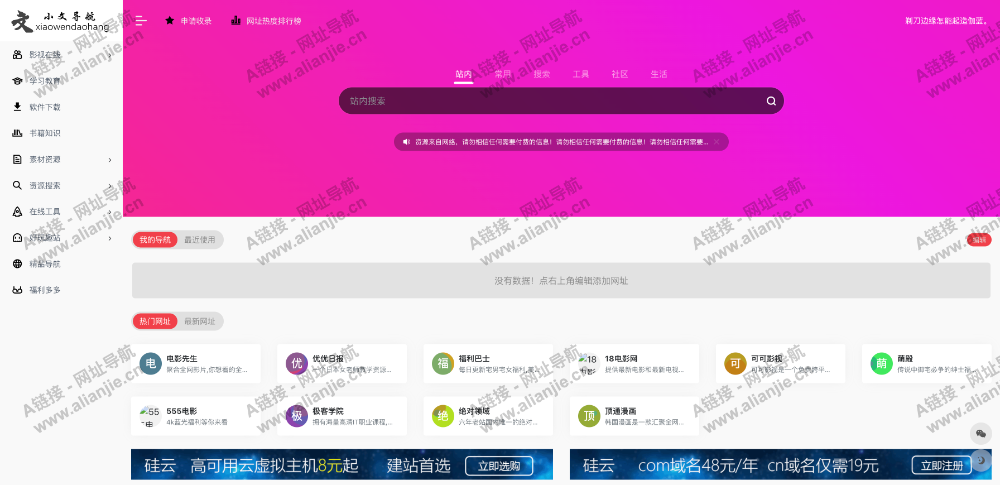
Task: Switch to the 热门网址 tab
Action: (x=155, y=321)
